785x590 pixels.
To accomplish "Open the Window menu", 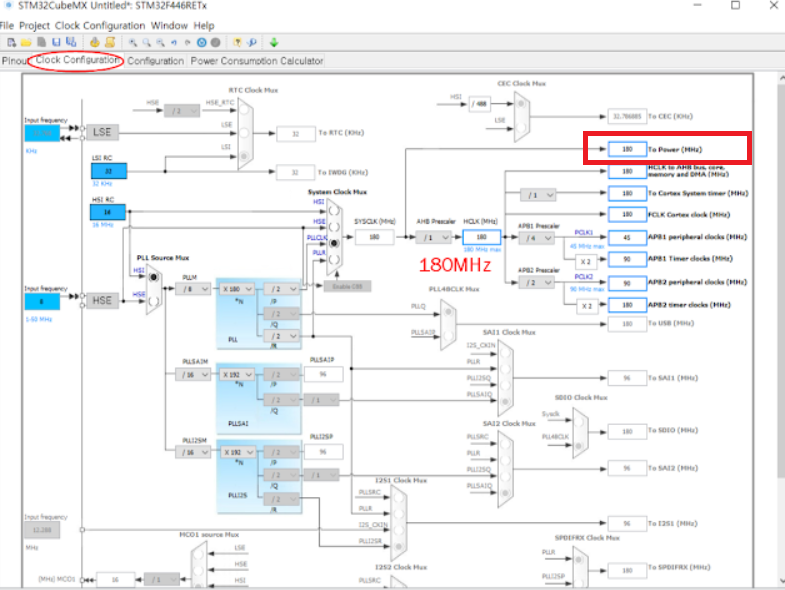I will (x=169, y=26).
